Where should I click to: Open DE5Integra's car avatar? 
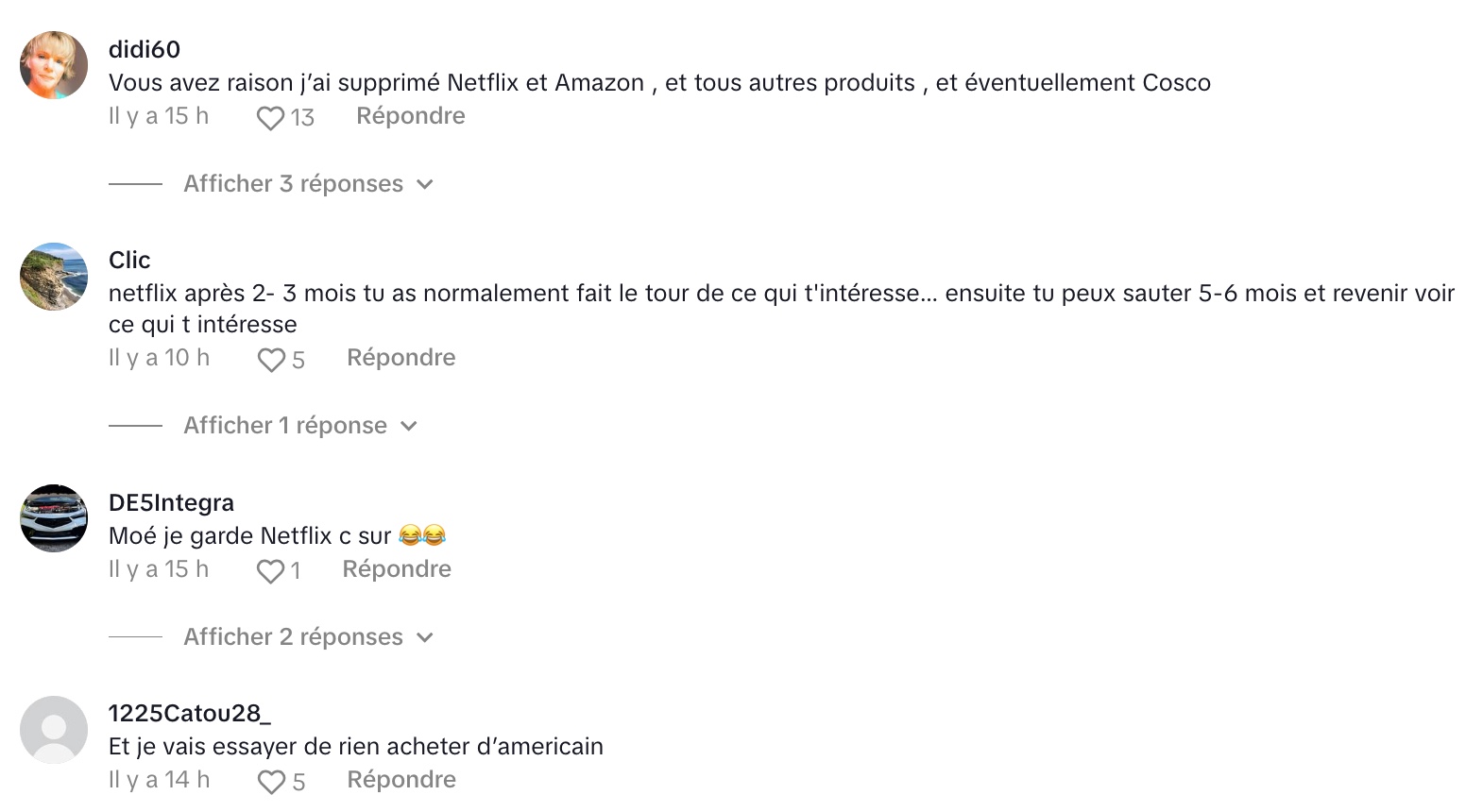click(x=54, y=518)
